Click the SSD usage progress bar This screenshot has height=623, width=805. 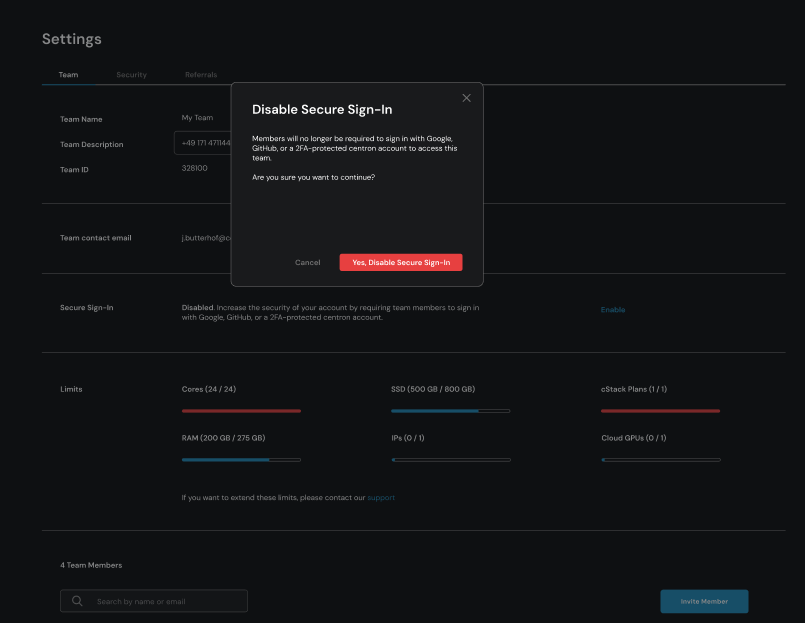450,411
